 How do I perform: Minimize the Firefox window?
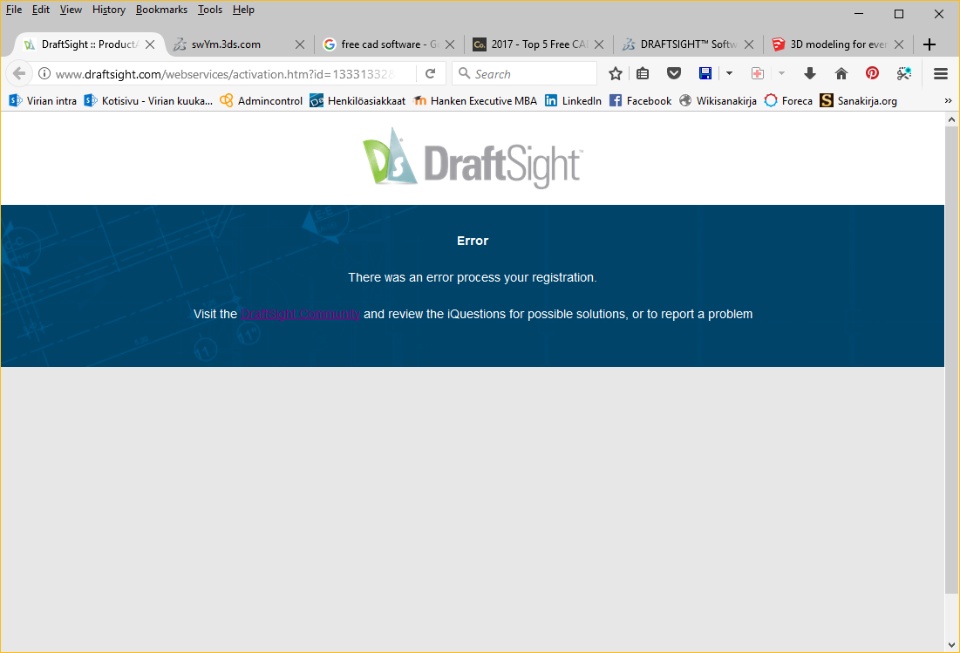[x=859, y=13]
